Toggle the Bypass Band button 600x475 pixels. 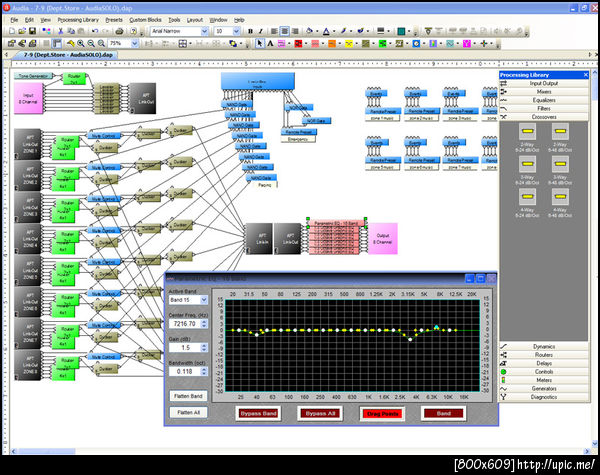point(258,413)
